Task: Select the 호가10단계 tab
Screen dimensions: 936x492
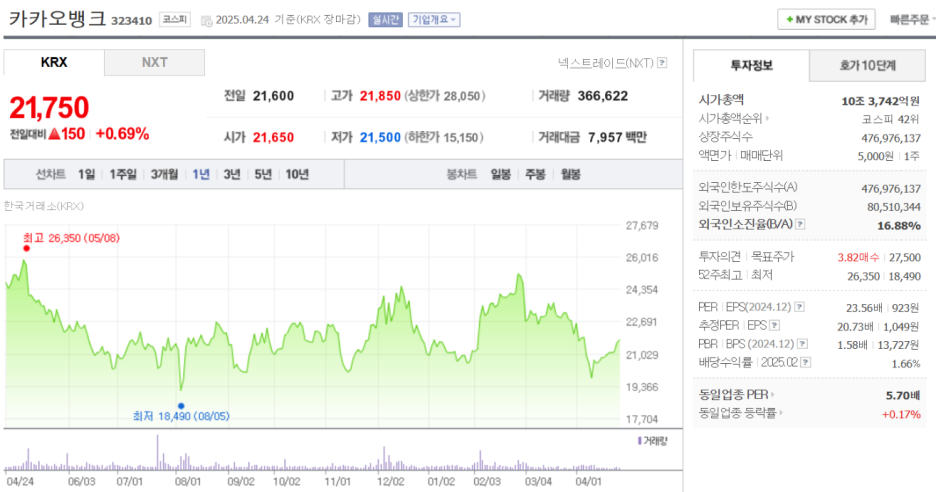Action: tap(867, 66)
